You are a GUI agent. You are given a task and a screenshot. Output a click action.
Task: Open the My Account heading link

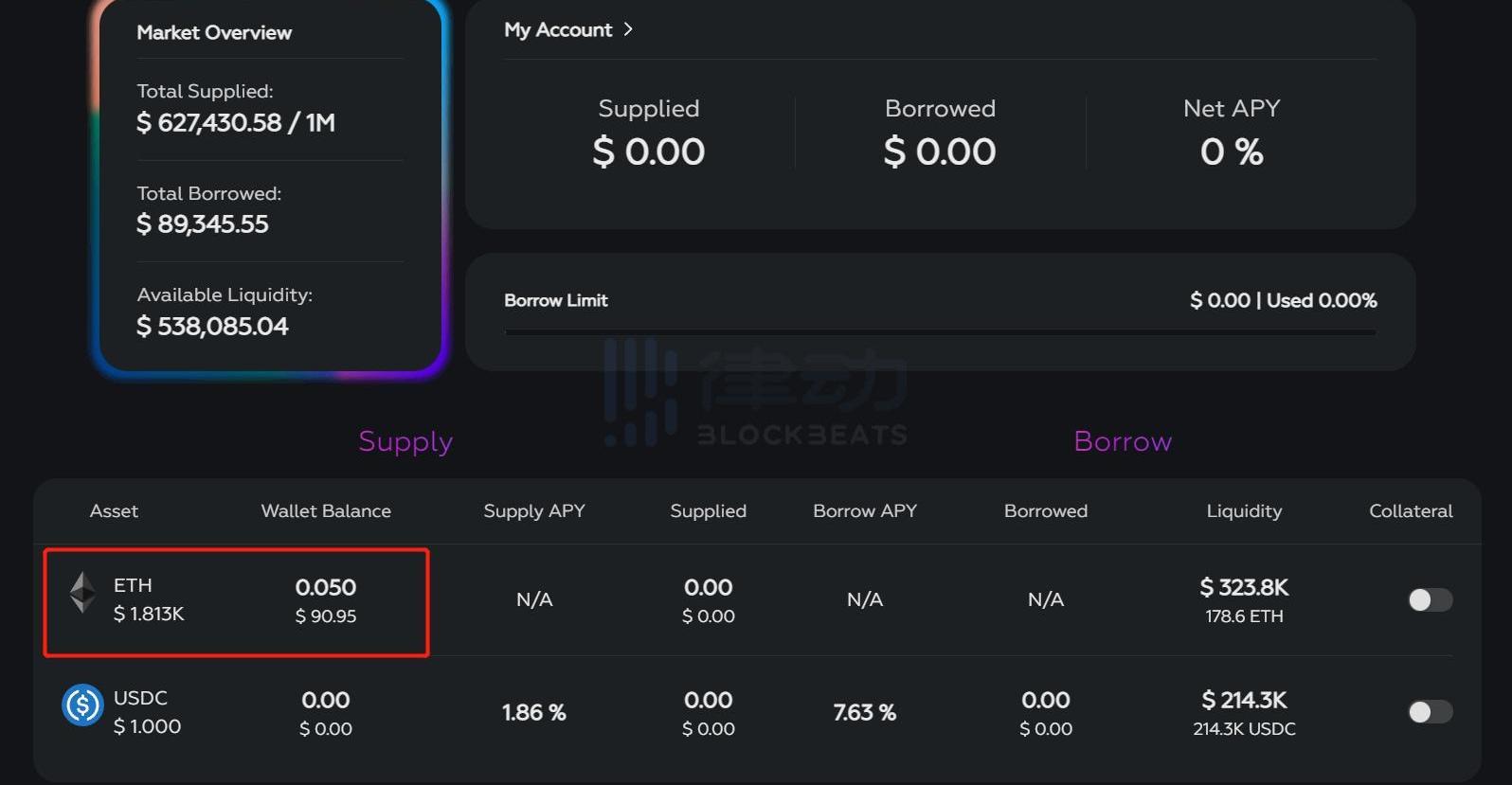558,29
